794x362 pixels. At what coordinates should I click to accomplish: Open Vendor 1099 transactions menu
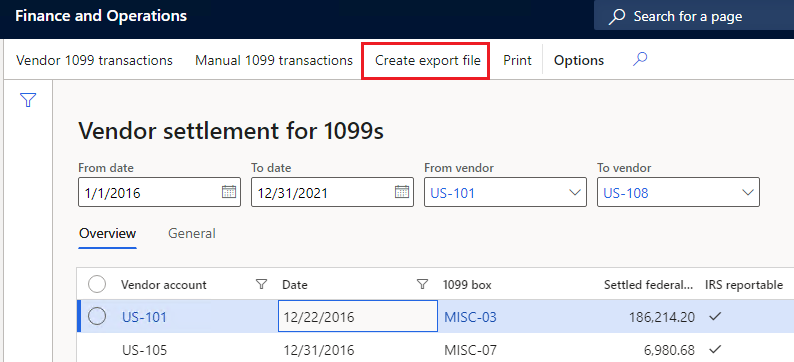pos(94,60)
